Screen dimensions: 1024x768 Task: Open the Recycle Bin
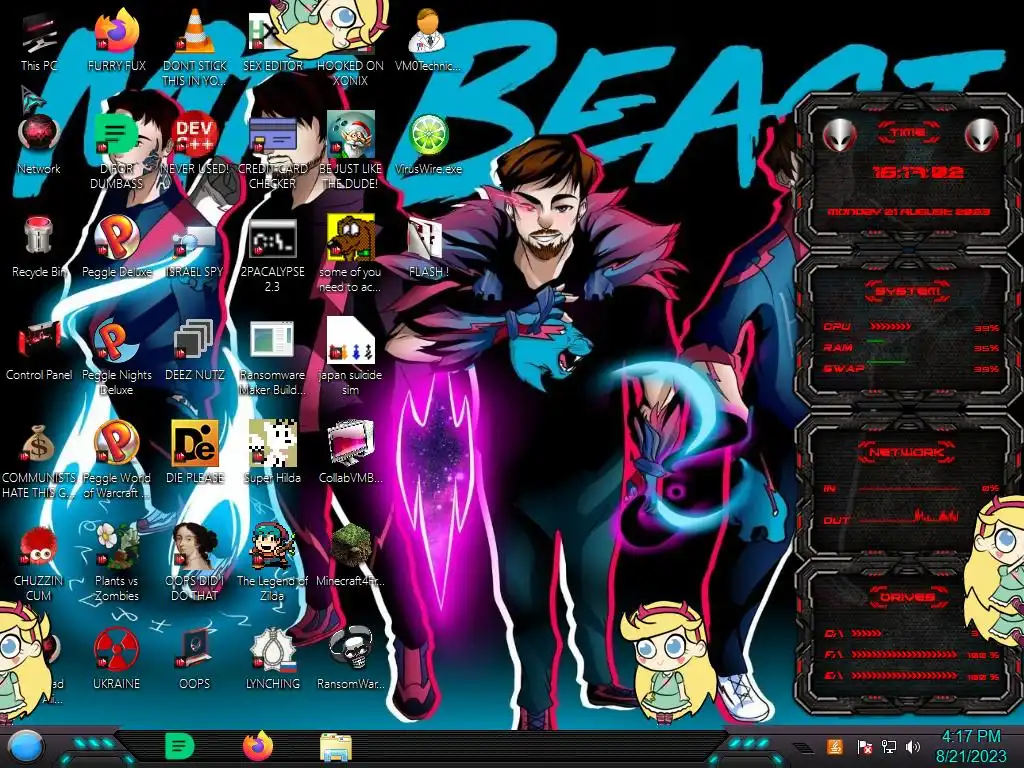point(39,247)
